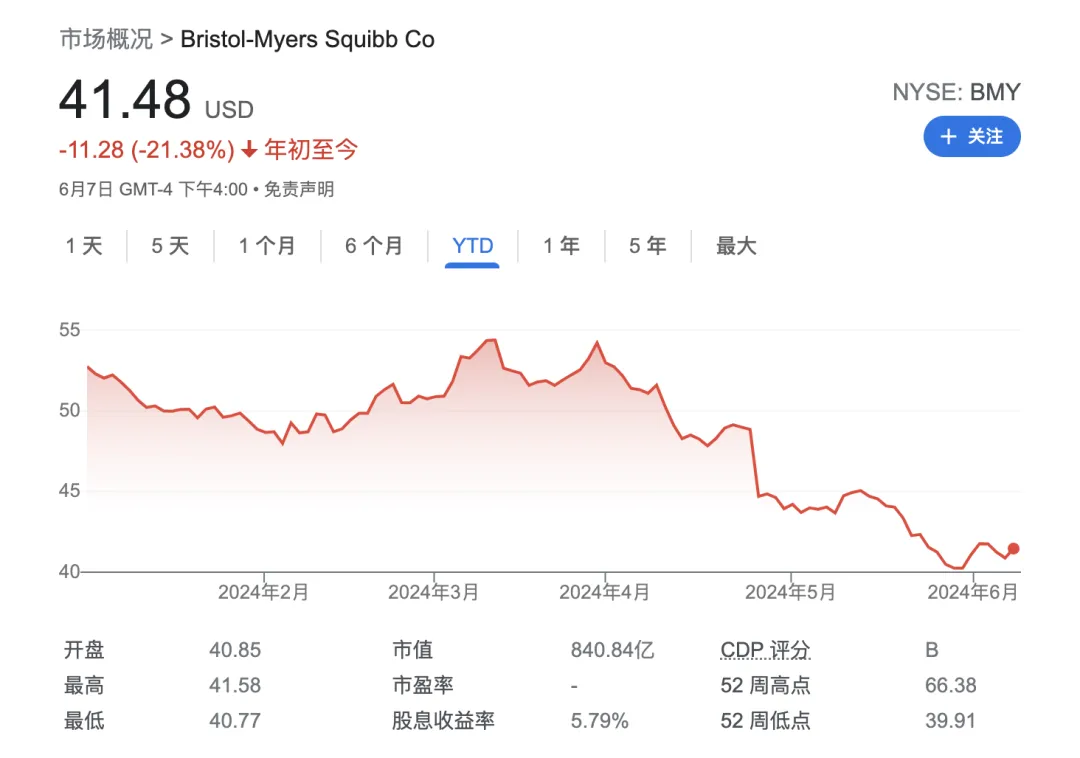Click the CDP 评分 label
Viewport: 1080px width, 758px height.
tap(765, 650)
